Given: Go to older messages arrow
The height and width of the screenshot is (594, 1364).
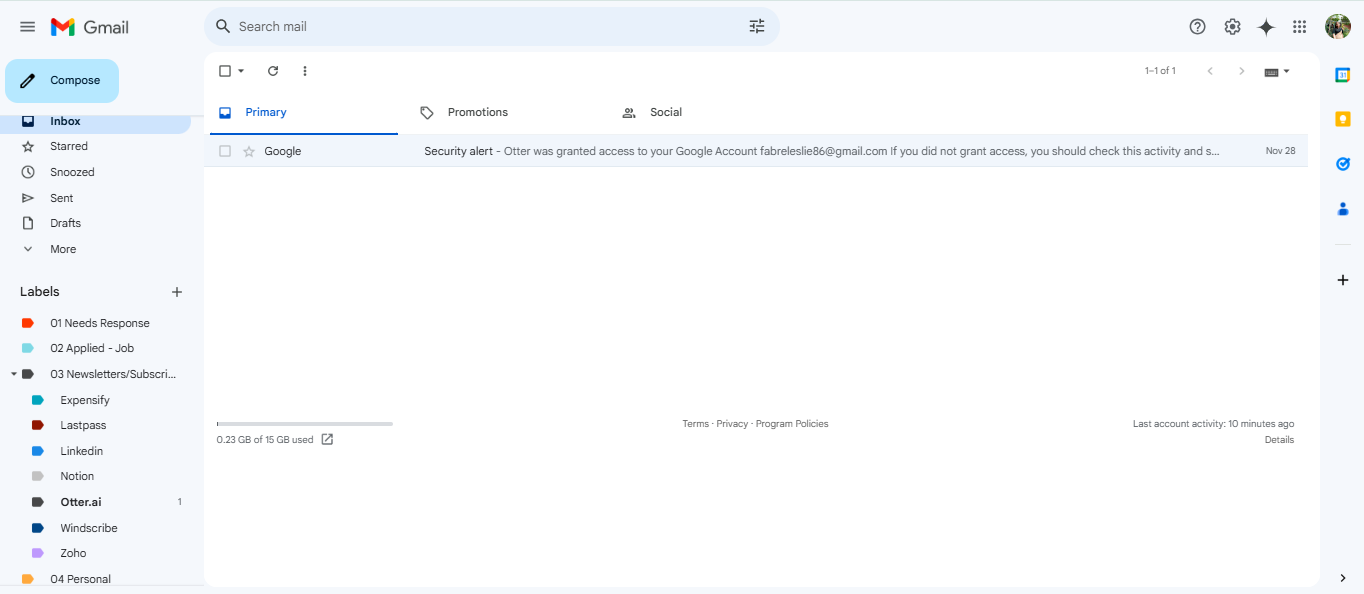Looking at the screenshot, I should coord(1242,71).
